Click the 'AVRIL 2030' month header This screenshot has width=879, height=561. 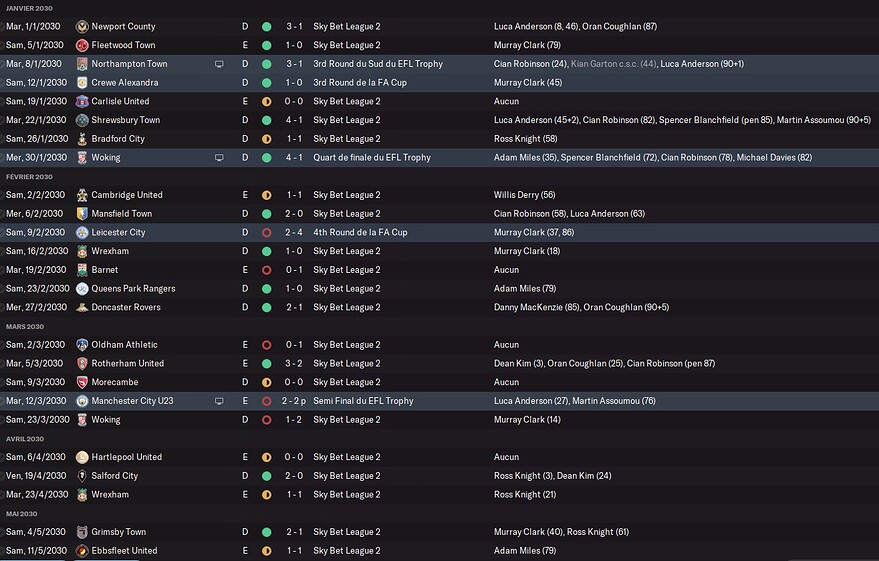tap(25, 439)
